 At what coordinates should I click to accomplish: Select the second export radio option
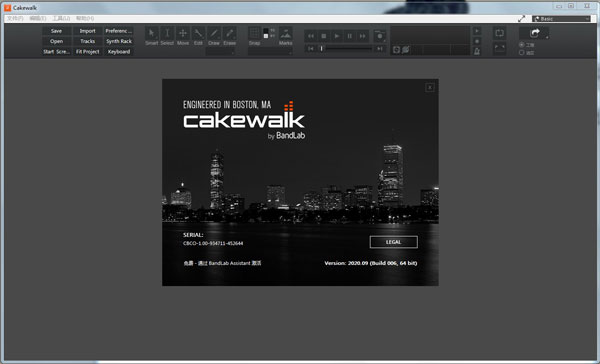click(522, 52)
